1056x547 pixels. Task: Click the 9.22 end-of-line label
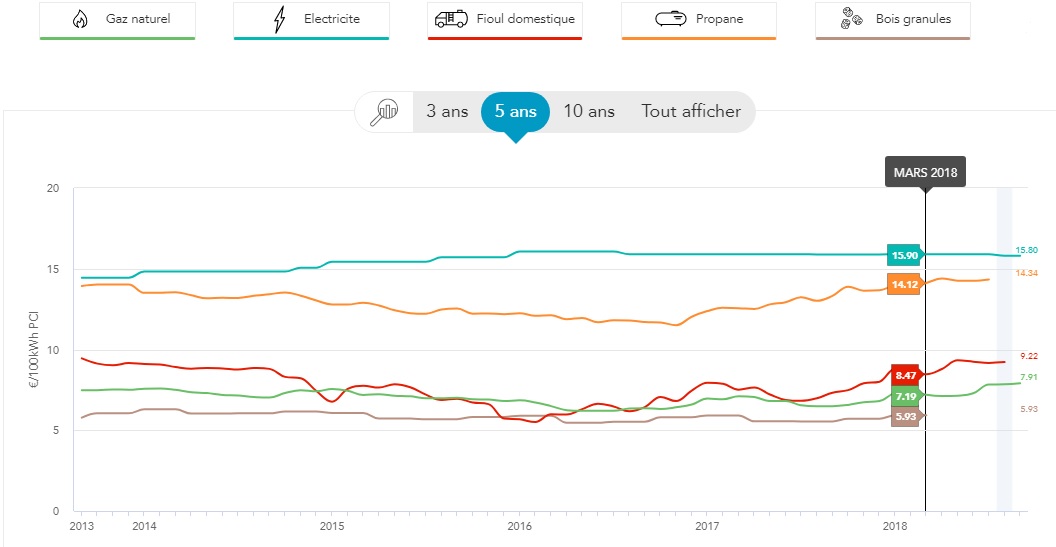(1029, 356)
